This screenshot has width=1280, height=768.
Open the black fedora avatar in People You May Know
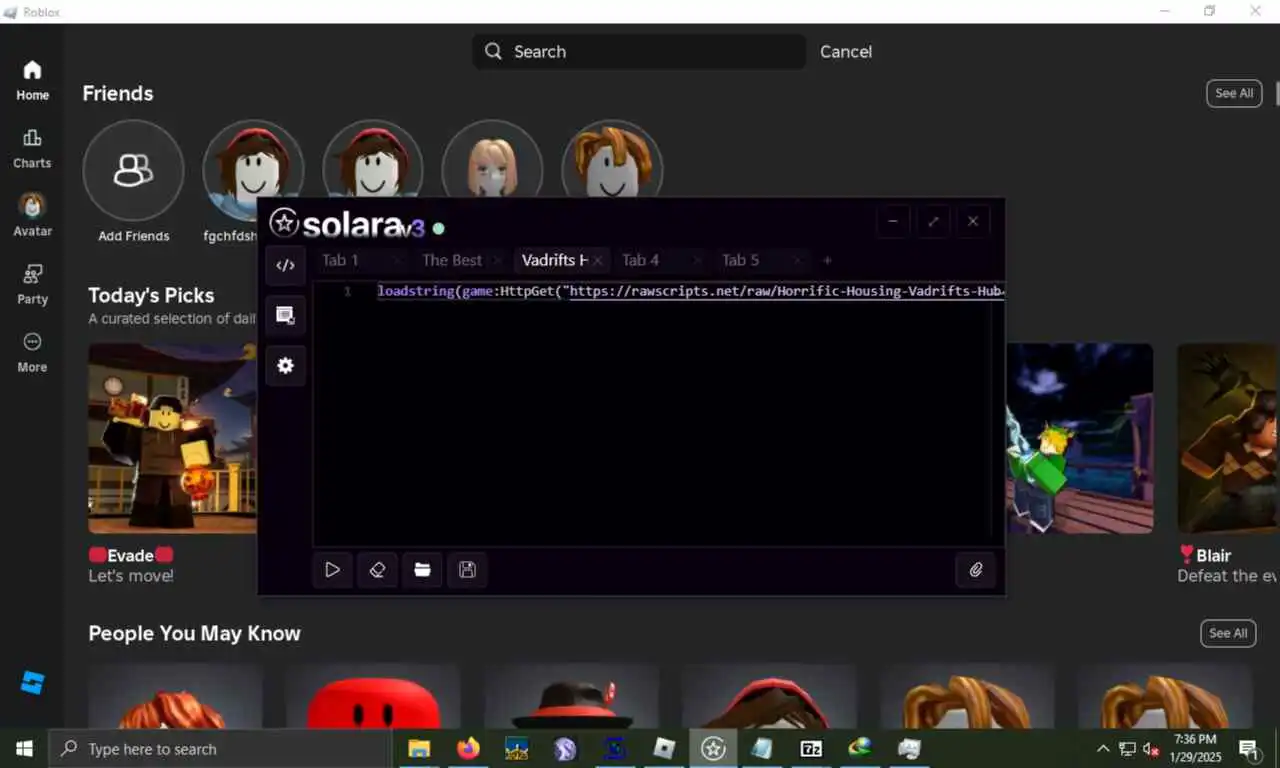pyautogui.click(x=571, y=696)
